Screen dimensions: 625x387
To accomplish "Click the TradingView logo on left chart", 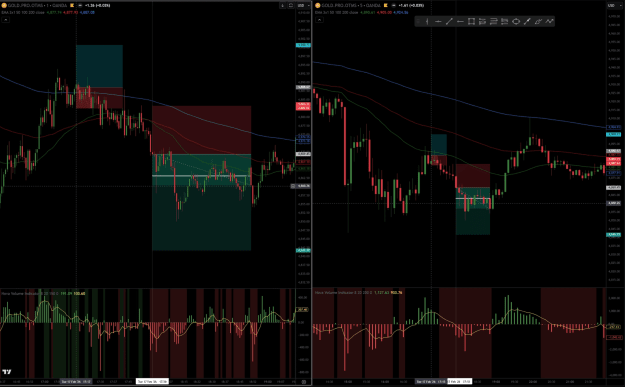I will coord(7,372).
